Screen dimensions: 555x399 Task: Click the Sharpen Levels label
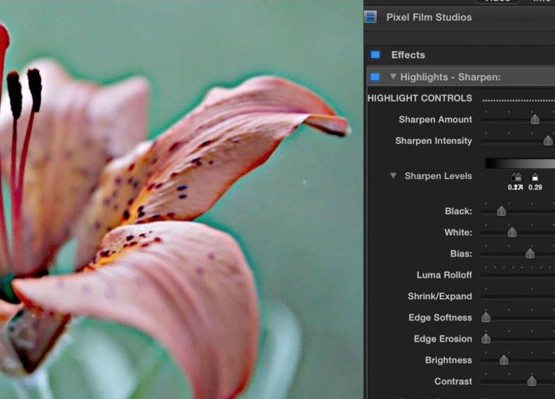[438, 176]
